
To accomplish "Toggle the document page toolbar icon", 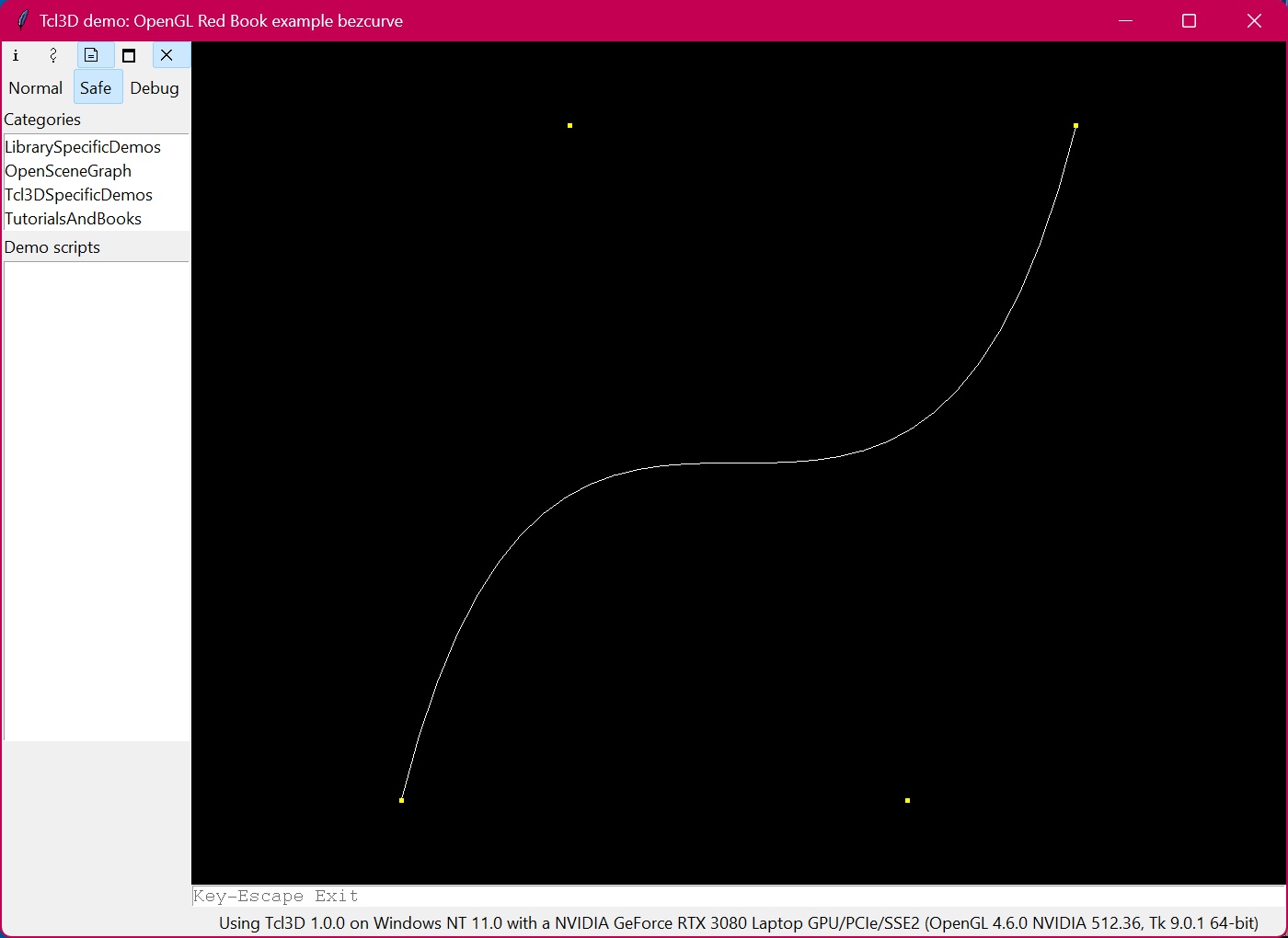I will point(91,55).
